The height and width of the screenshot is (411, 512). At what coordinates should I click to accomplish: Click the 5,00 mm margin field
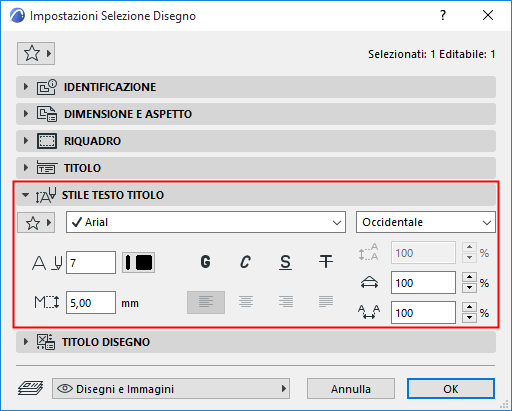pyautogui.click(x=91, y=303)
